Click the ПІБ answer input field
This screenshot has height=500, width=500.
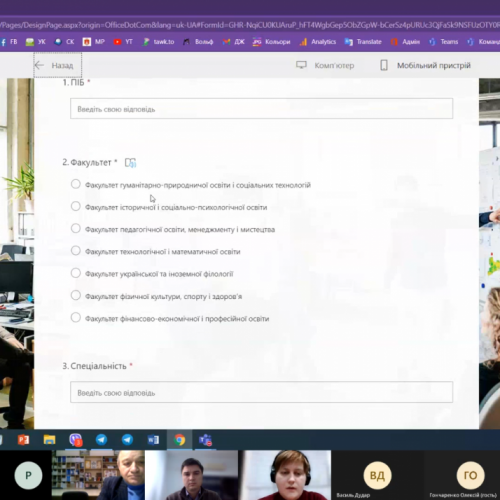click(261, 109)
